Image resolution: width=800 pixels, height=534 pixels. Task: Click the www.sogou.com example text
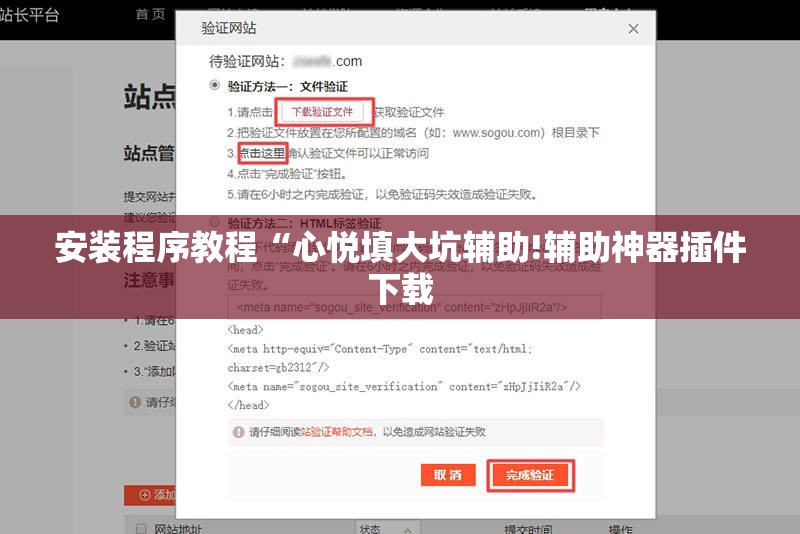[496, 133]
